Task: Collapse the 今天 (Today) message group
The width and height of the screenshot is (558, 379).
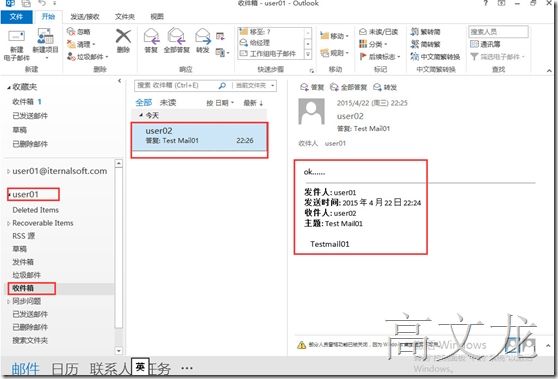Action: coord(141,115)
